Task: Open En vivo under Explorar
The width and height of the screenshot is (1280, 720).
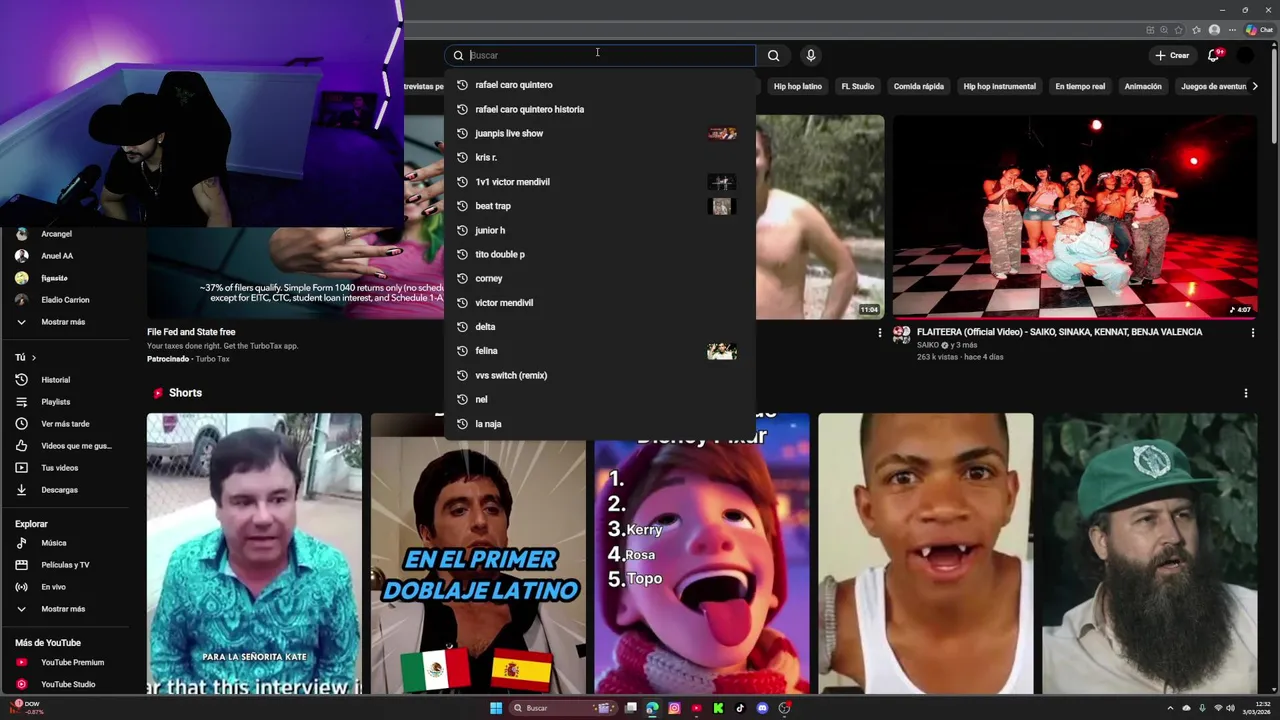Action: (53, 587)
